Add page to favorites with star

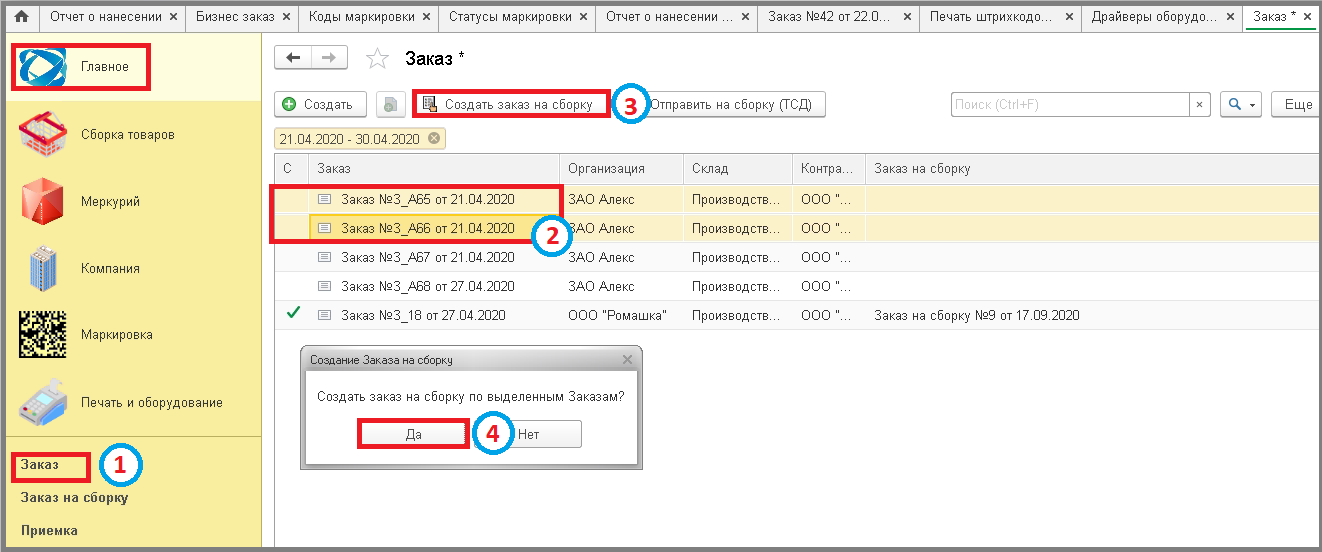(x=377, y=59)
